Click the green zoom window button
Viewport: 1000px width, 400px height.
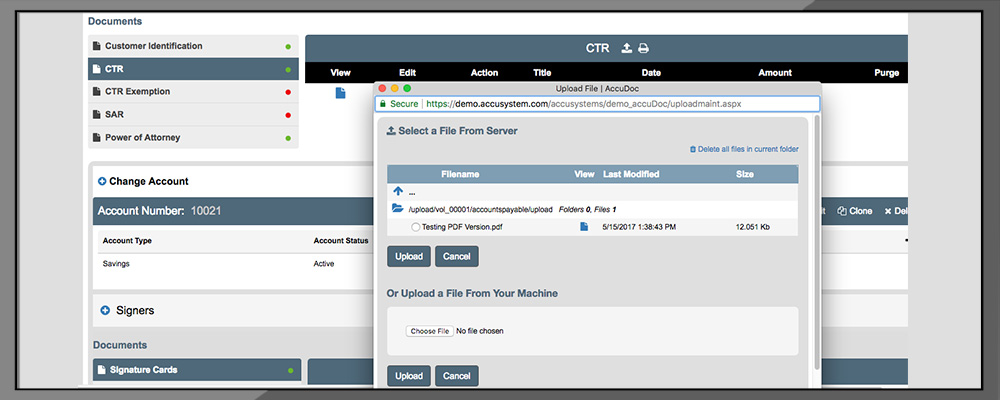coord(407,88)
